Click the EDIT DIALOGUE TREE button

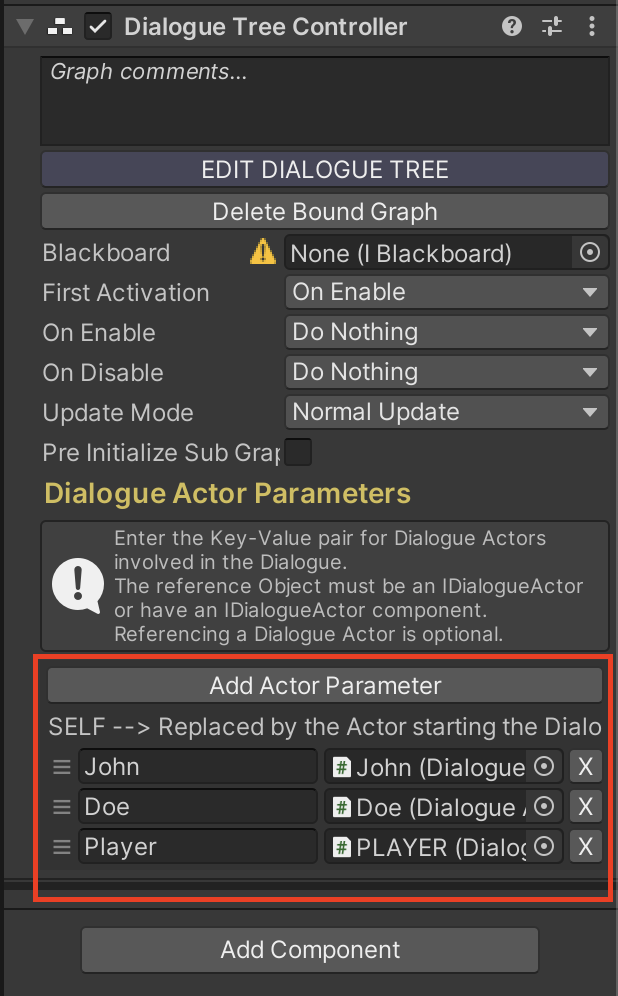[325, 170]
